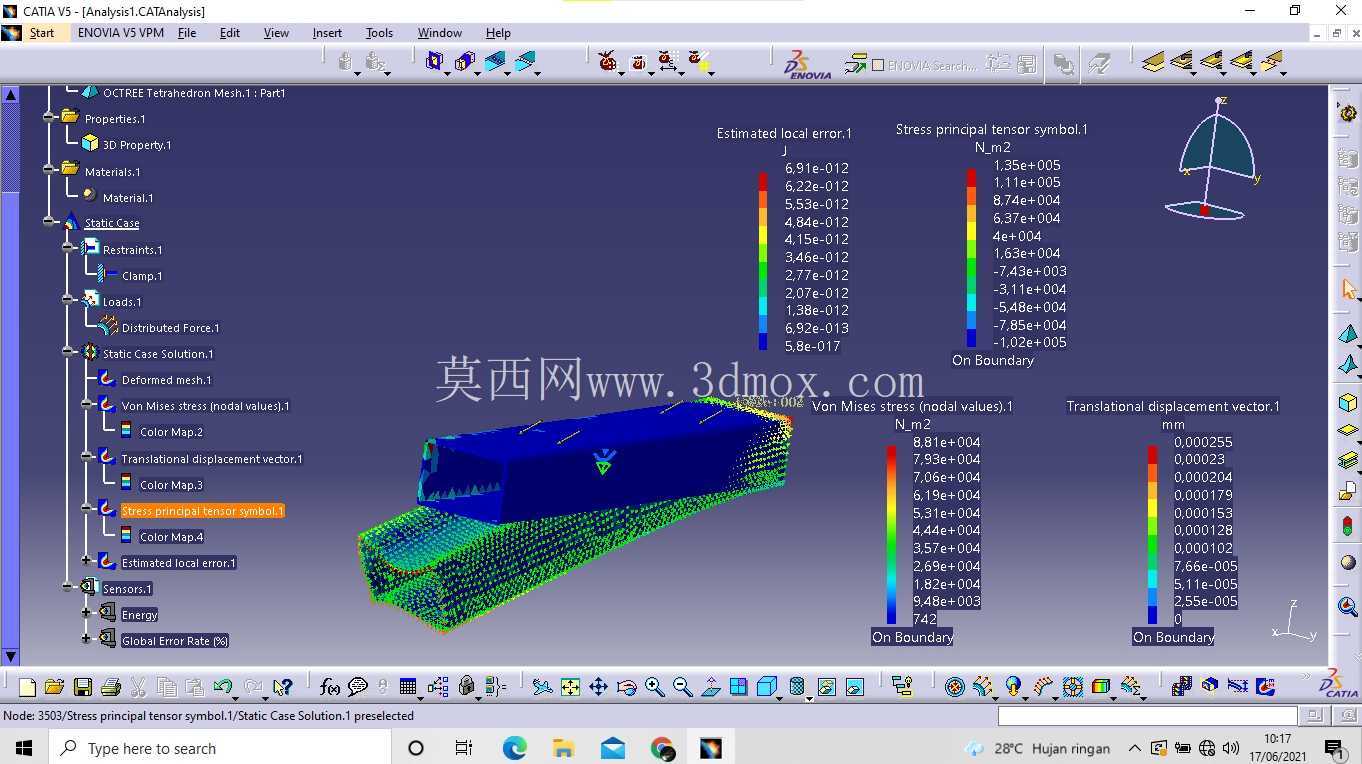The width and height of the screenshot is (1362, 764).
Task: Select Distributed Force.1 in tree
Action: click(170, 328)
